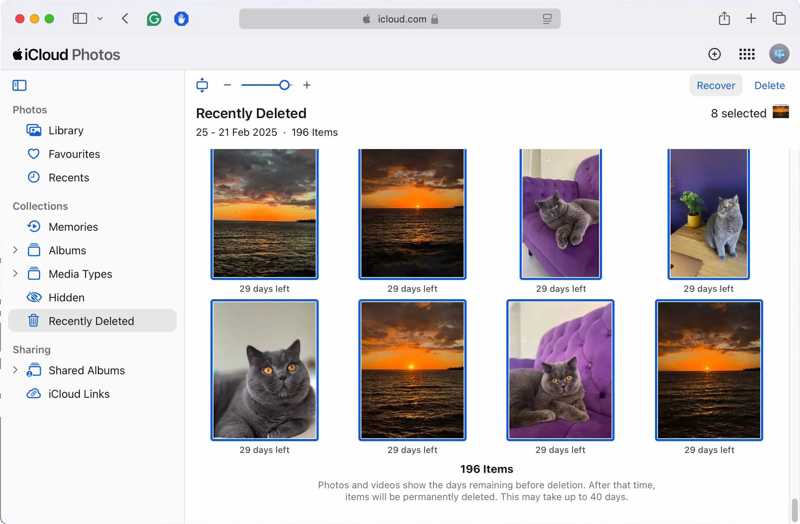This screenshot has height=524, width=800.
Task: Toggle aspect ratio thumbnail view icon
Action: [202, 85]
